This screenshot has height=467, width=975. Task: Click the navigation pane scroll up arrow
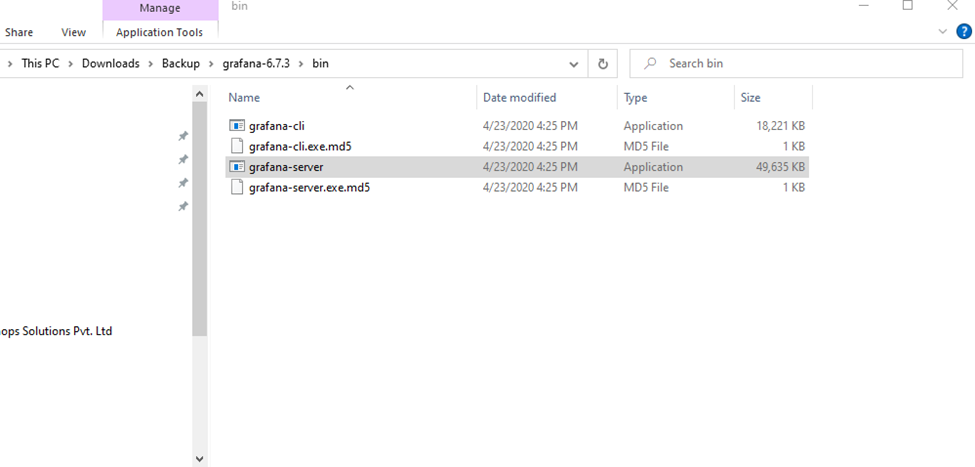click(199, 94)
